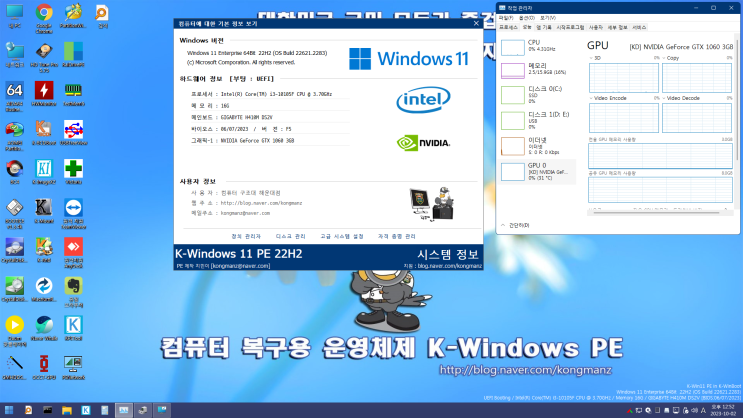Image resolution: width=743 pixels, height=418 pixels.
Task: Open the 내 PC desktop icon
Action: pos(14,16)
